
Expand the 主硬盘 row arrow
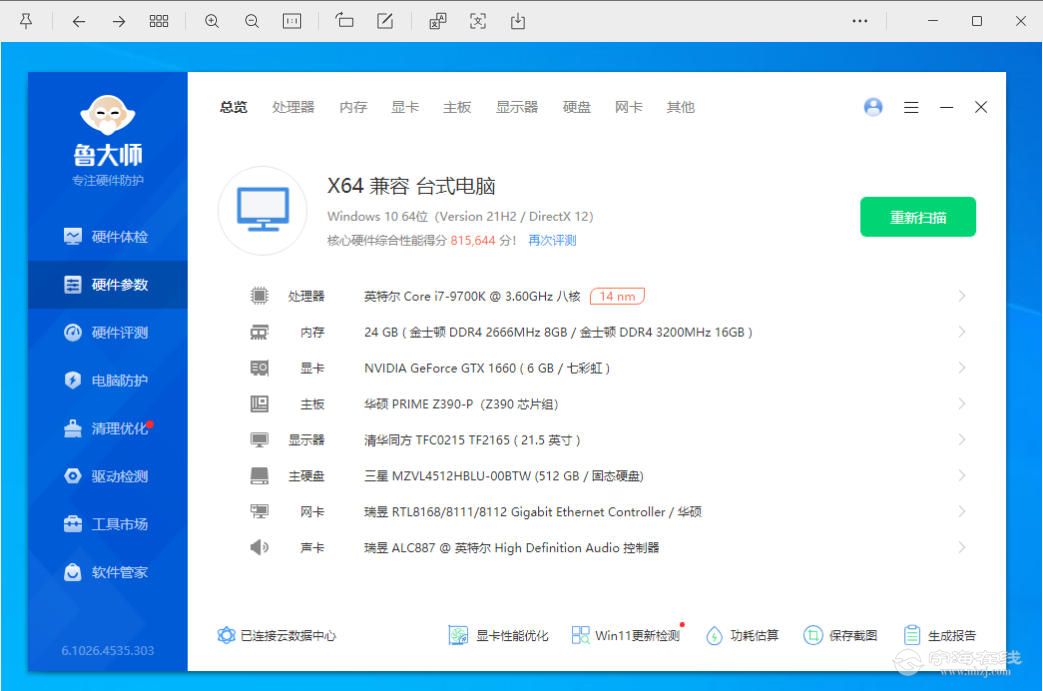[961, 476]
